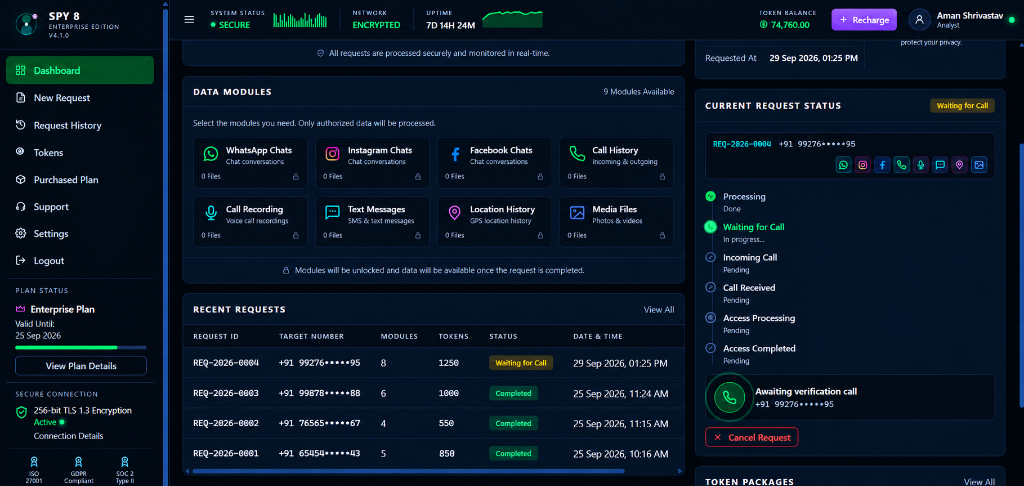This screenshot has height=486, width=1024.
Task: Click WhatsApp icon in current request card
Action: [844, 165]
